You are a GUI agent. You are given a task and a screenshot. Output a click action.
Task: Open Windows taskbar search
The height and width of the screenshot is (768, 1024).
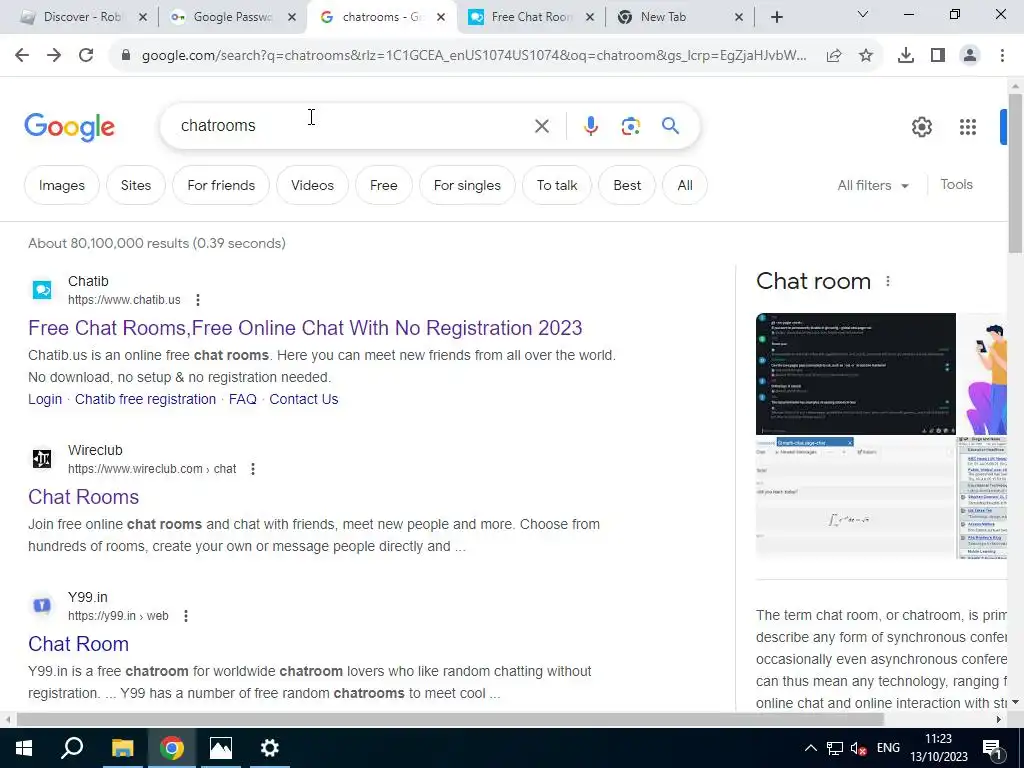[x=72, y=748]
